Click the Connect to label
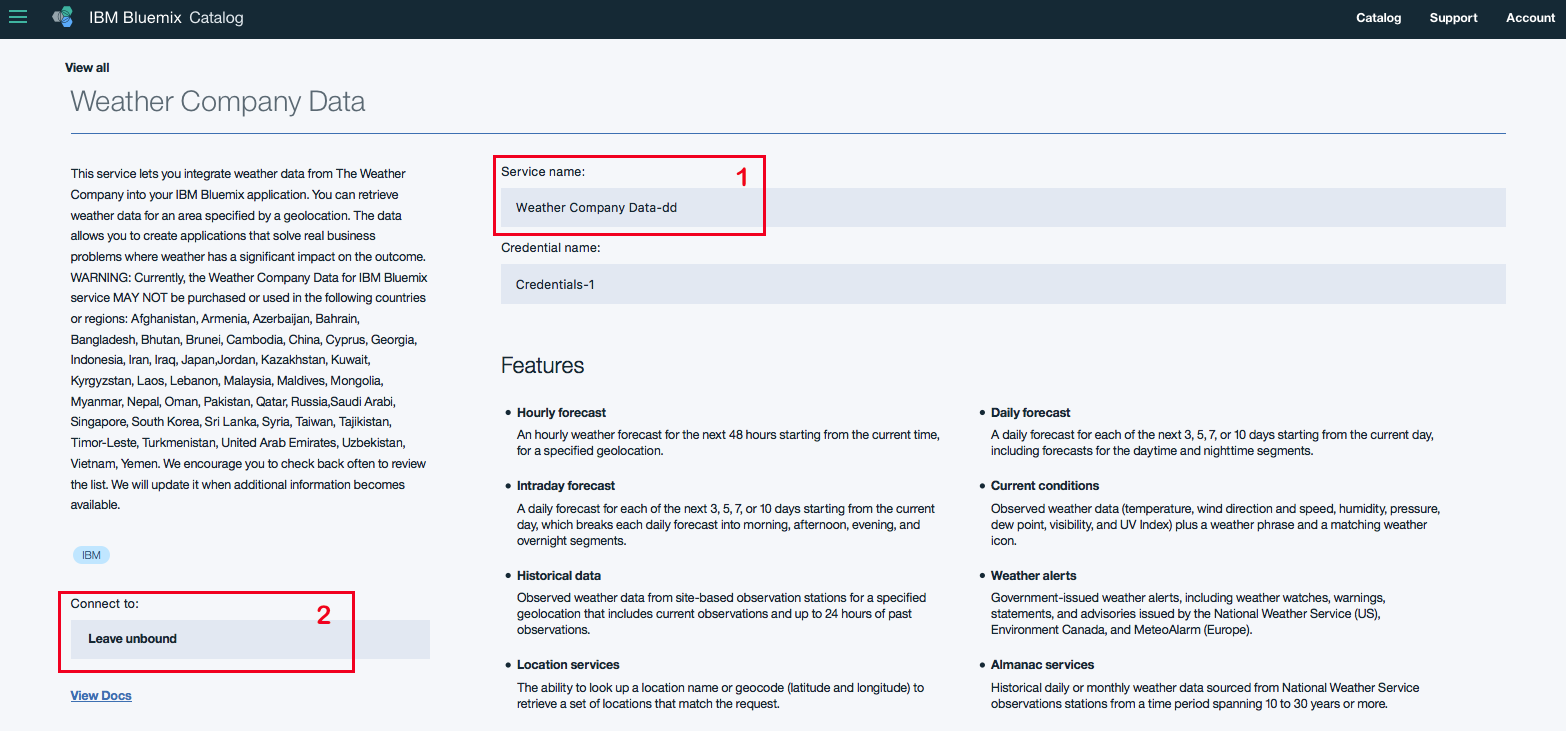This screenshot has height=731, width=1566. 105,604
